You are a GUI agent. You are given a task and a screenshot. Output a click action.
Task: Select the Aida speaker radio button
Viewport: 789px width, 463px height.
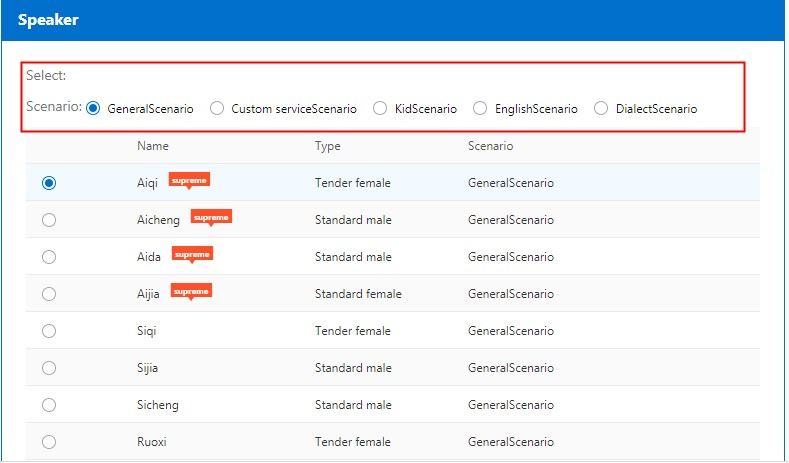(x=49, y=257)
